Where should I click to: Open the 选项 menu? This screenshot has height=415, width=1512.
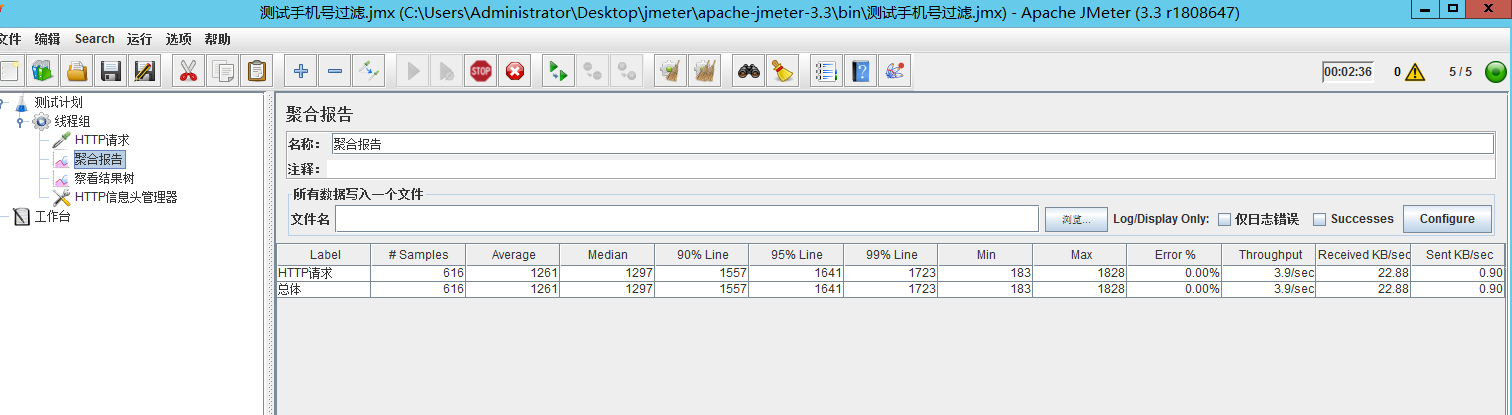click(179, 39)
